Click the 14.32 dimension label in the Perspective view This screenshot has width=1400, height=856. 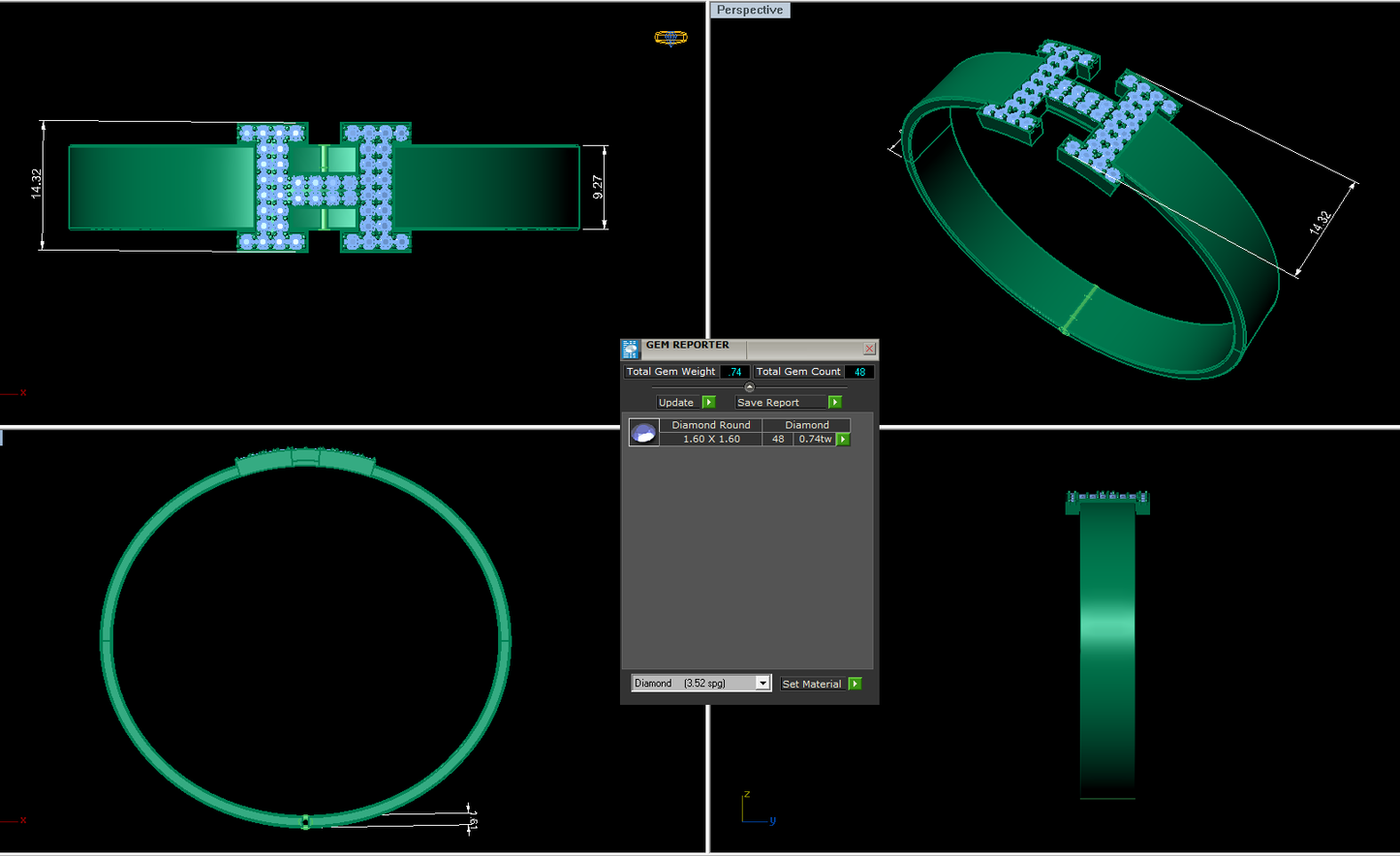[1321, 223]
